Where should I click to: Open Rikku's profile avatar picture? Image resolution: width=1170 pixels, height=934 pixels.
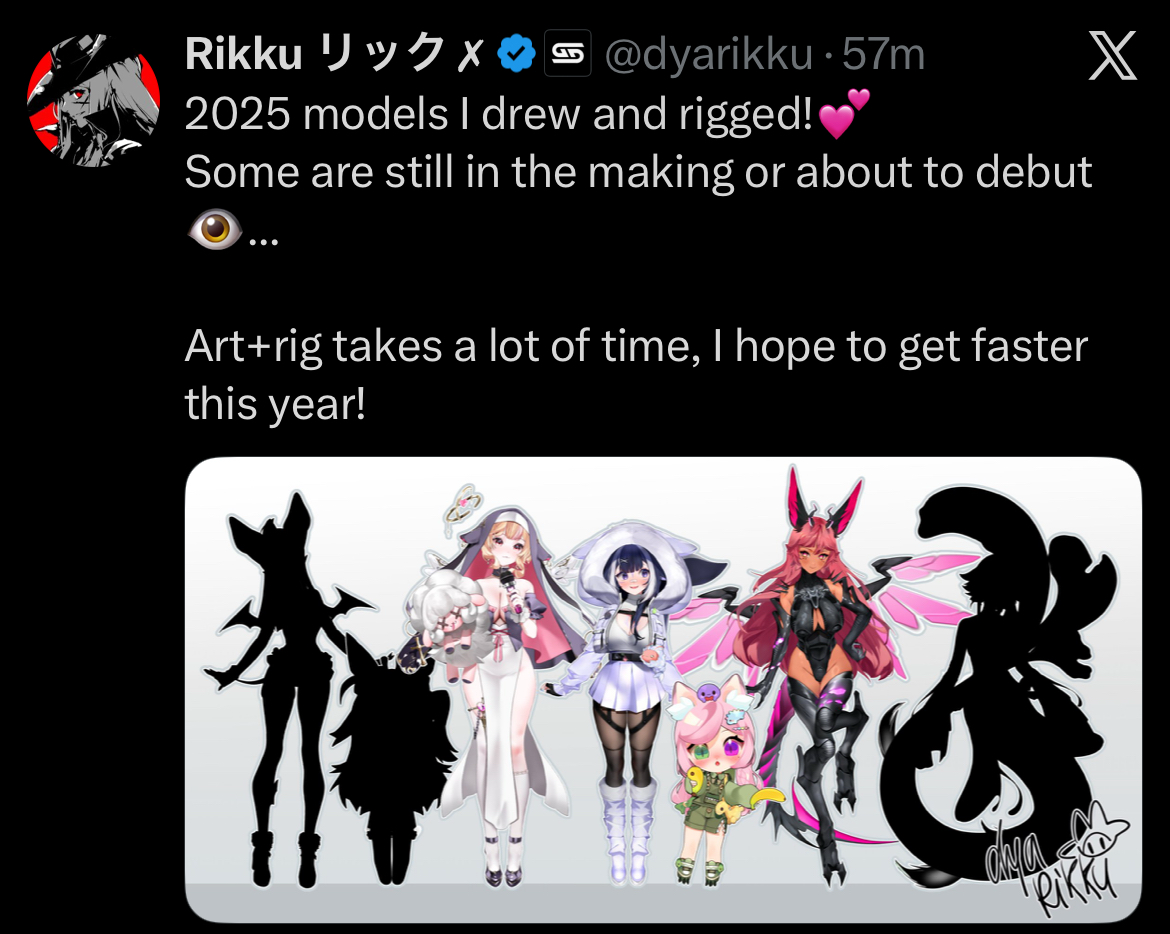click(93, 99)
